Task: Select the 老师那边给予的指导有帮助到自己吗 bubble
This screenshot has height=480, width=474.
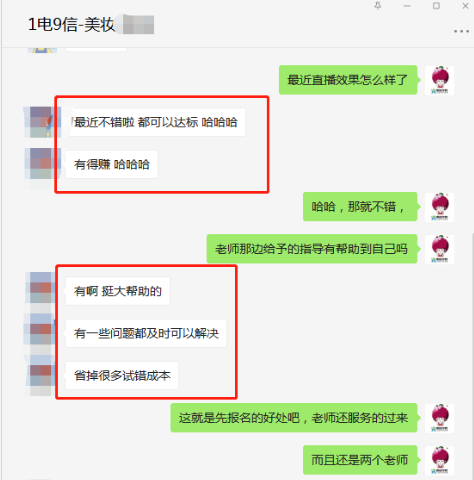Action: tap(312, 249)
